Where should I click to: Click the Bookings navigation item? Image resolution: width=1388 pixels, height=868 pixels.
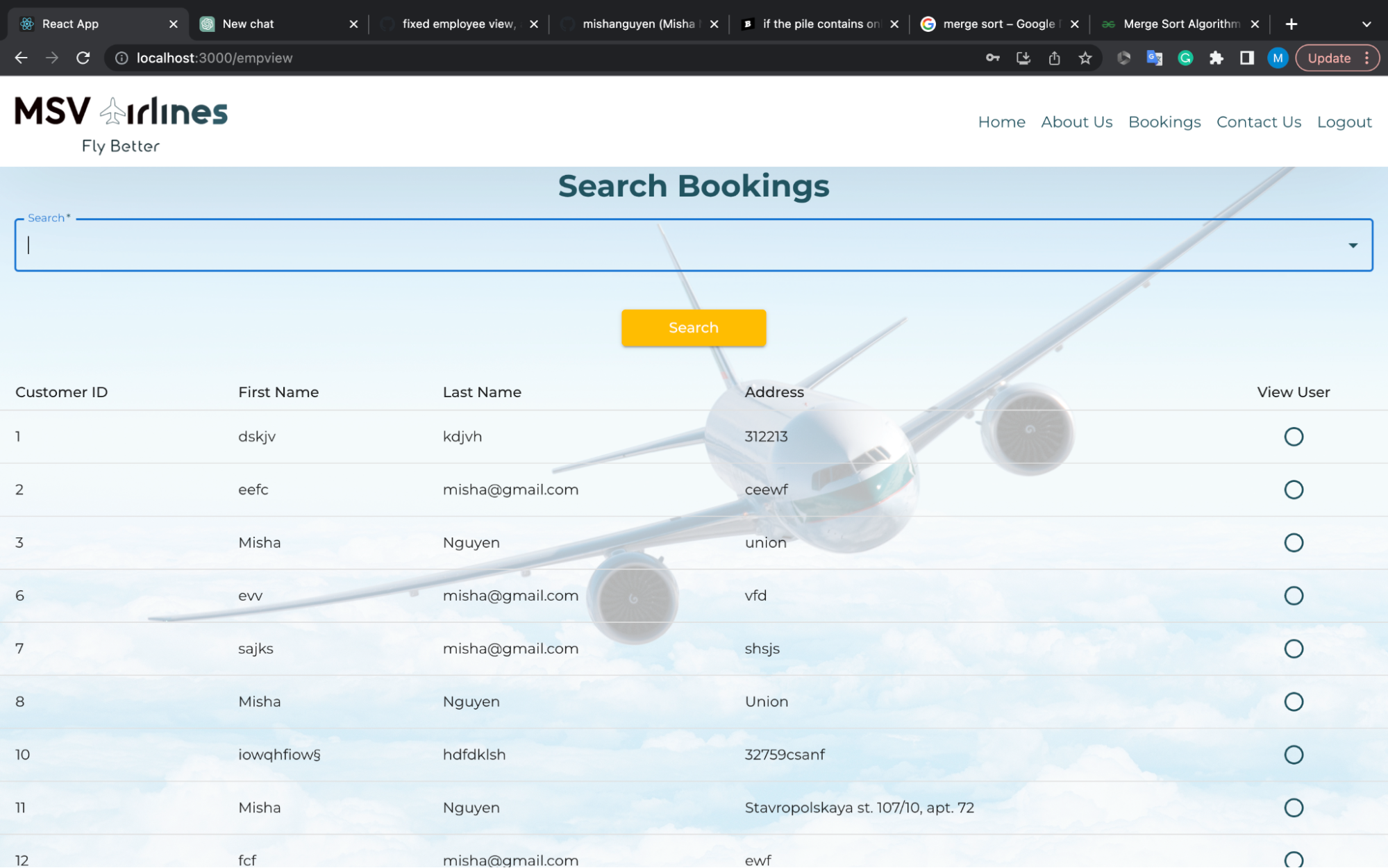pyautogui.click(x=1164, y=122)
